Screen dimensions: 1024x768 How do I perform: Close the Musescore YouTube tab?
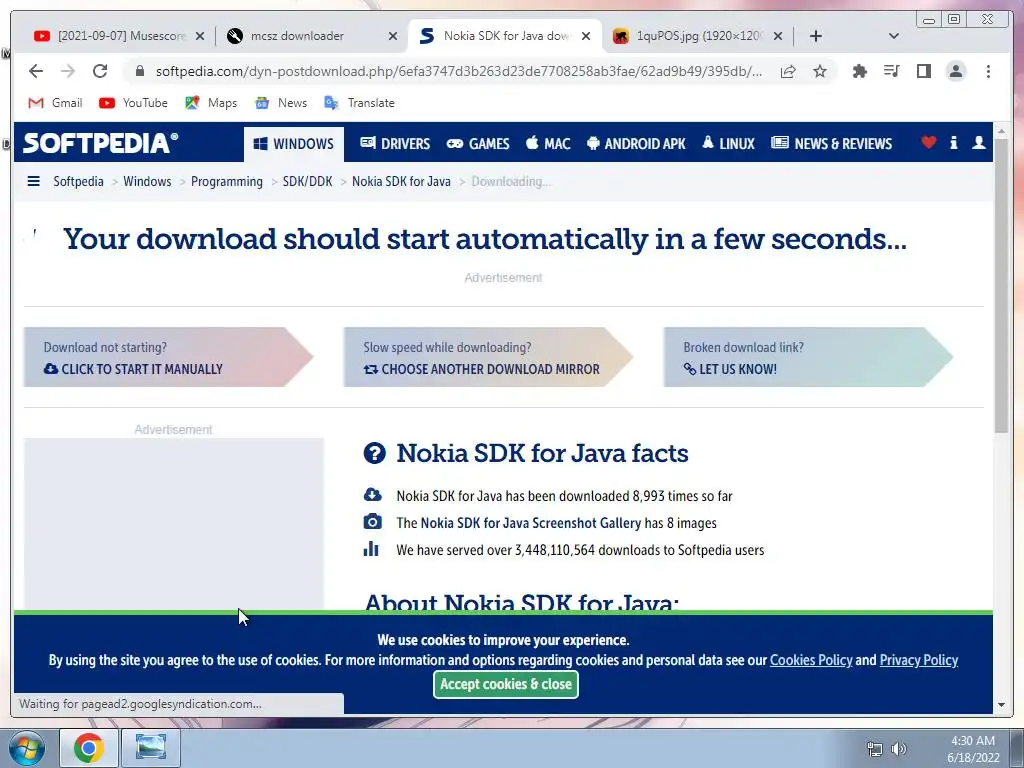pyautogui.click(x=200, y=36)
